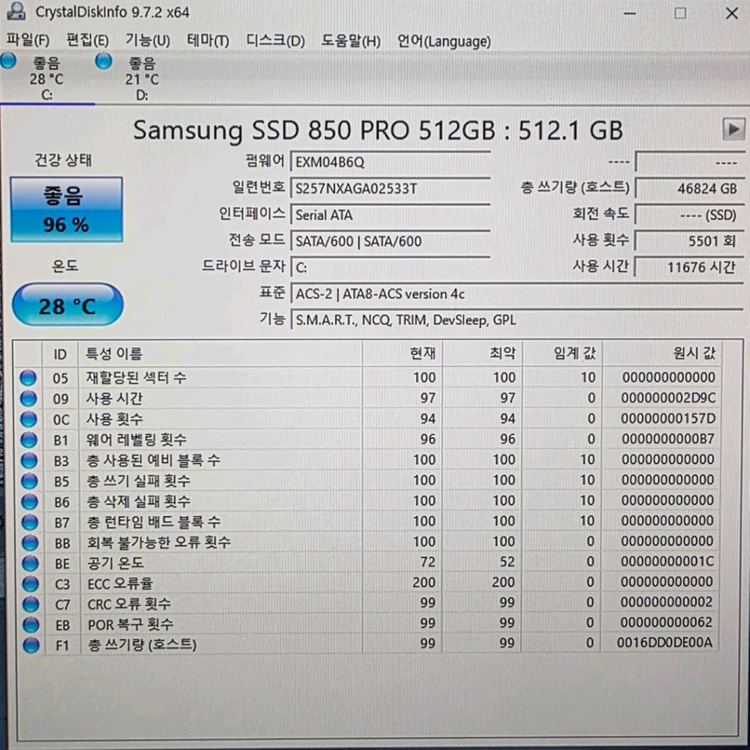Click status orb for attribute B3
The image size is (750, 750).
pyautogui.click(x=29, y=460)
